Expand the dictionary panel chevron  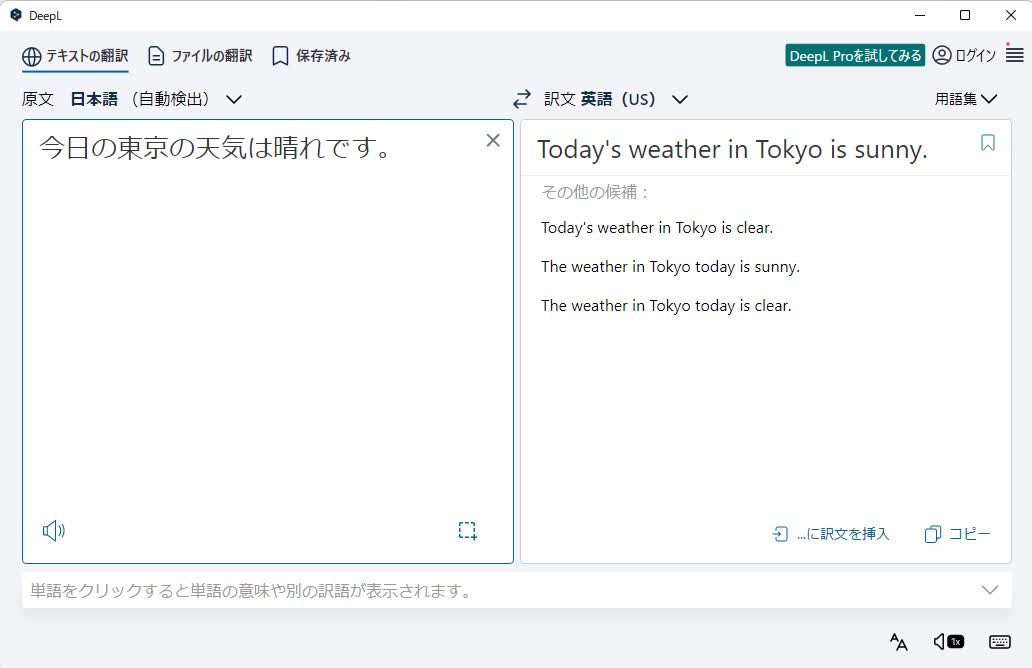click(990, 590)
